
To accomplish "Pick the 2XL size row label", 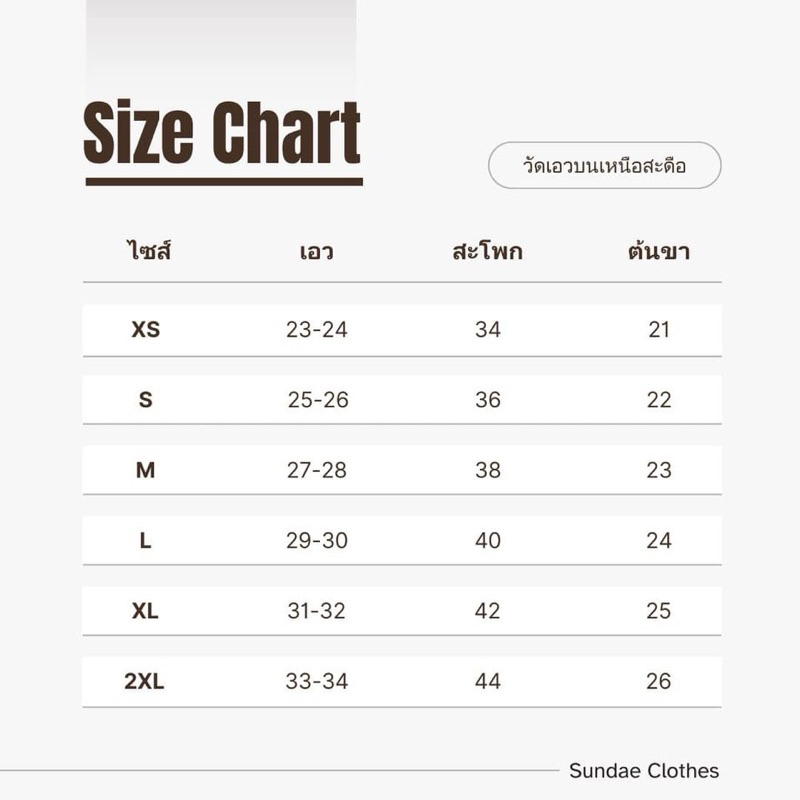I will pyautogui.click(x=145, y=681).
